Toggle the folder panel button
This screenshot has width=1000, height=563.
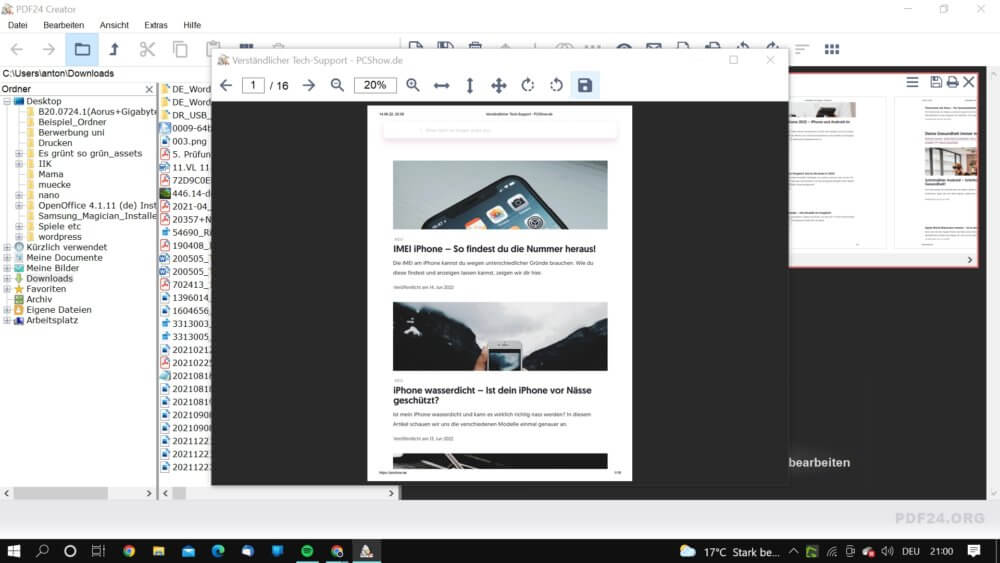point(82,49)
